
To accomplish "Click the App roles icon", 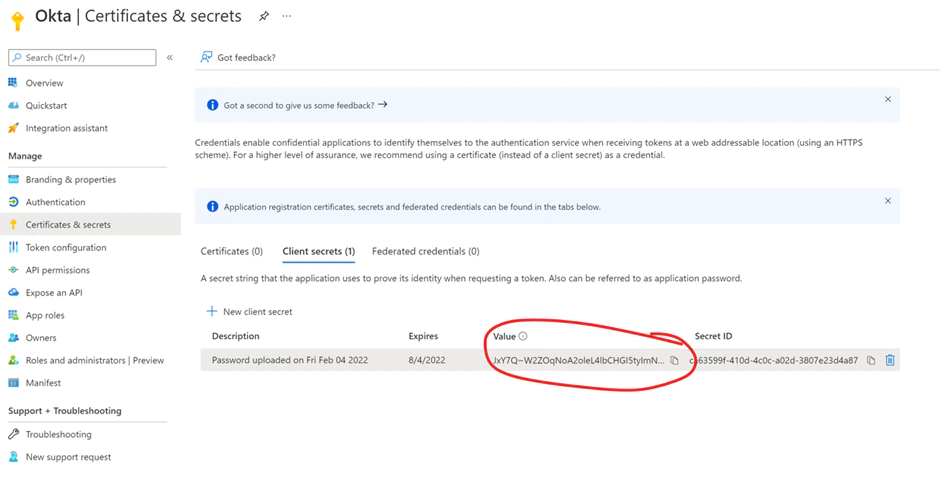I will tap(13, 315).
